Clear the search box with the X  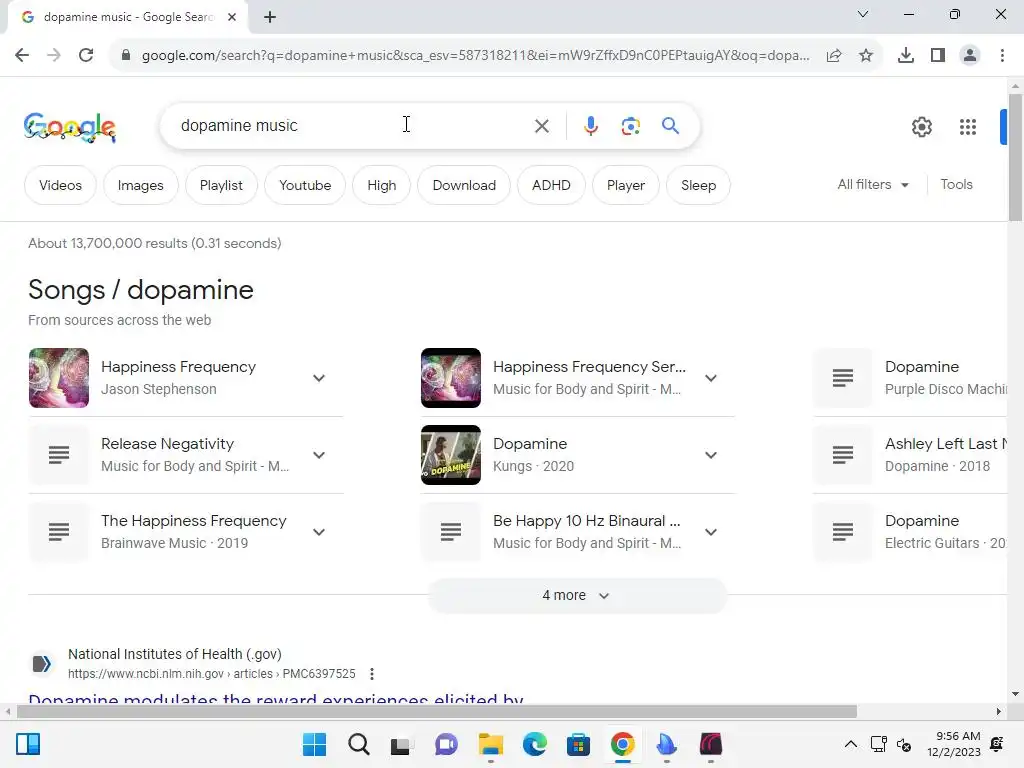point(541,126)
